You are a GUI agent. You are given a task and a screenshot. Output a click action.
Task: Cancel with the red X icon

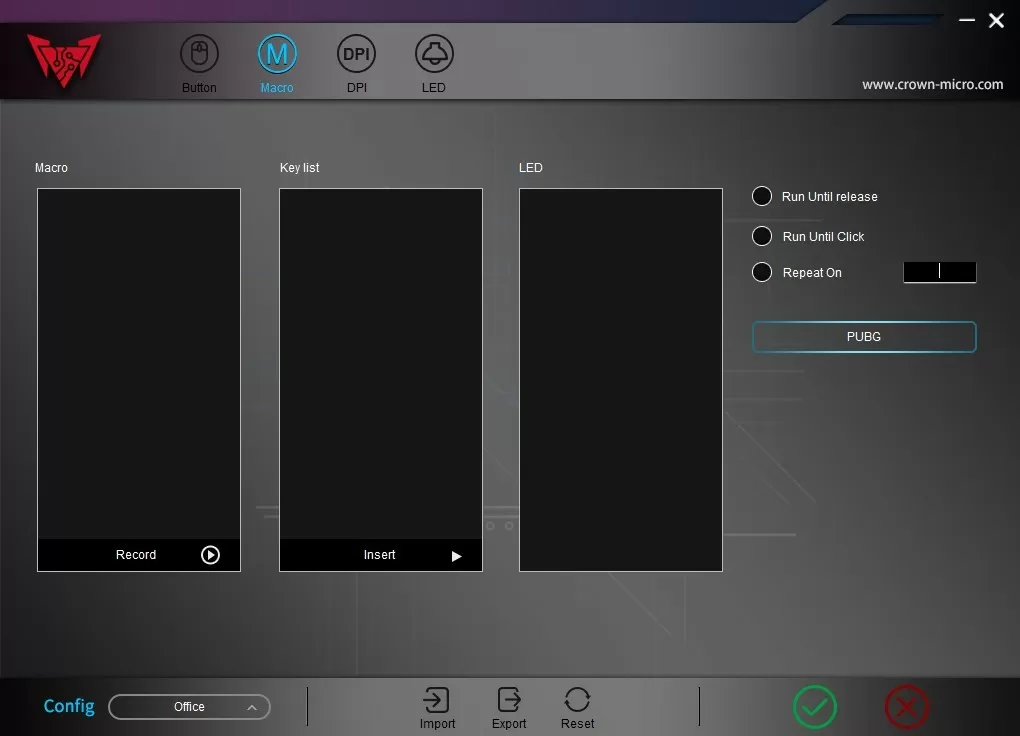pyautogui.click(x=907, y=708)
